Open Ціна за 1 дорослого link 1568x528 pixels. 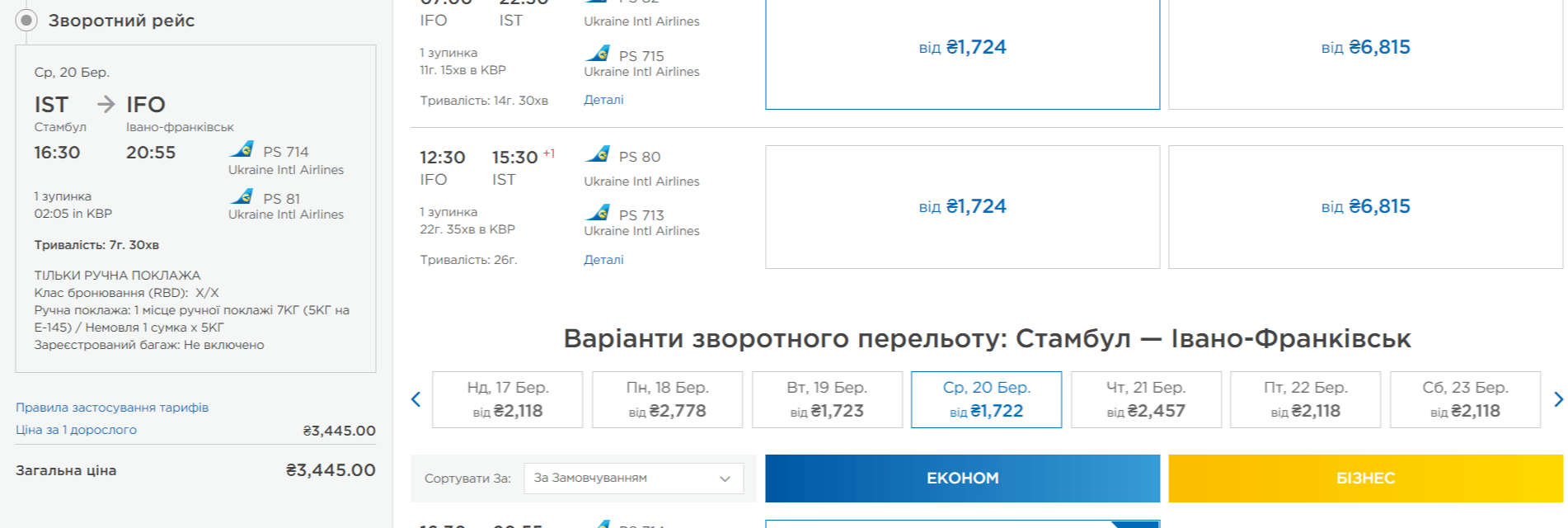point(76,430)
